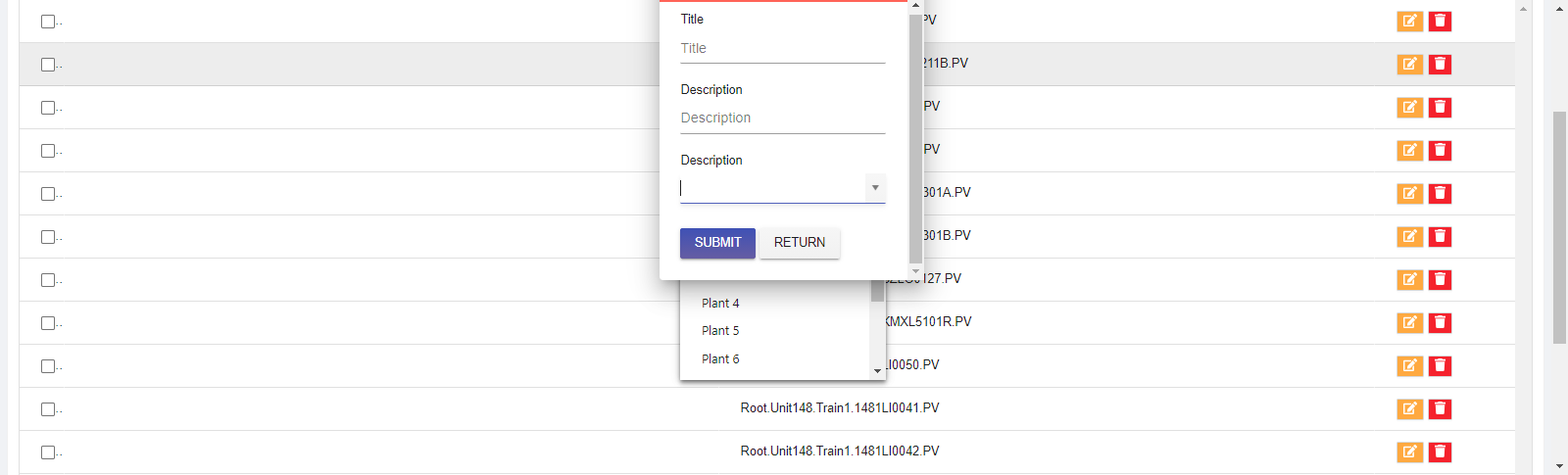Click the RETURN button
The width and height of the screenshot is (1568, 475).
pyautogui.click(x=800, y=243)
